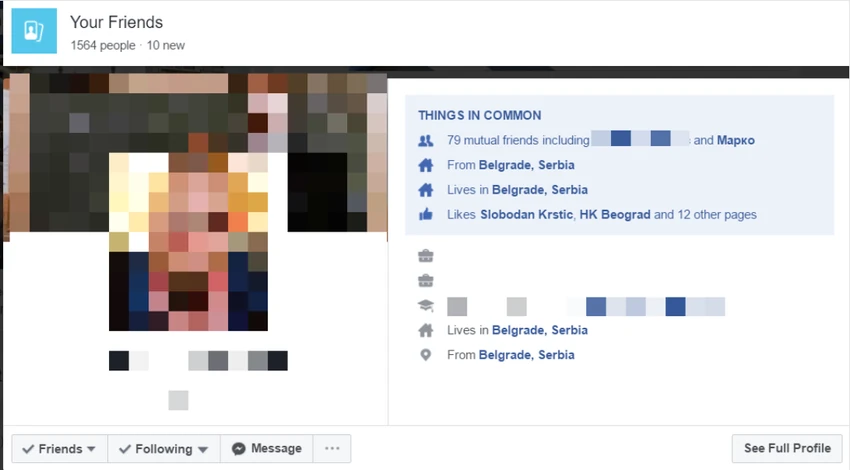Click the Friends checkmark to toggle friendship
The image size is (850, 470).
pyautogui.click(x=28, y=449)
